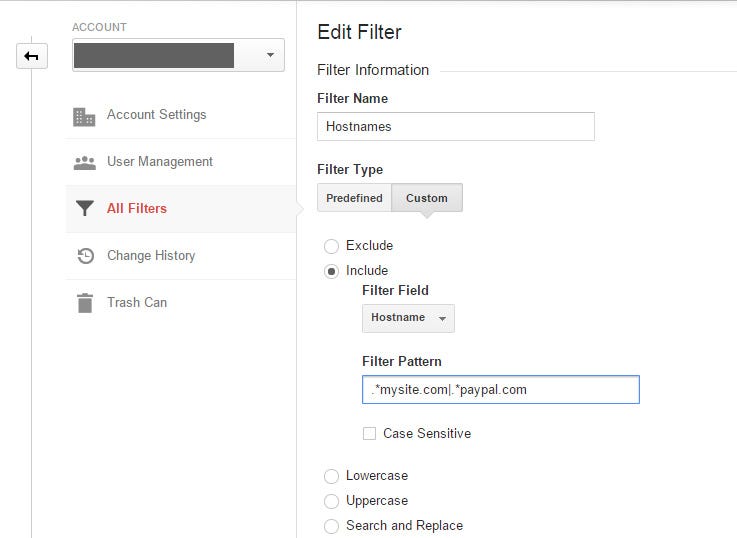The image size is (737, 538).
Task: Open the Hostname filter field dropdown
Action: (x=408, y=318)
